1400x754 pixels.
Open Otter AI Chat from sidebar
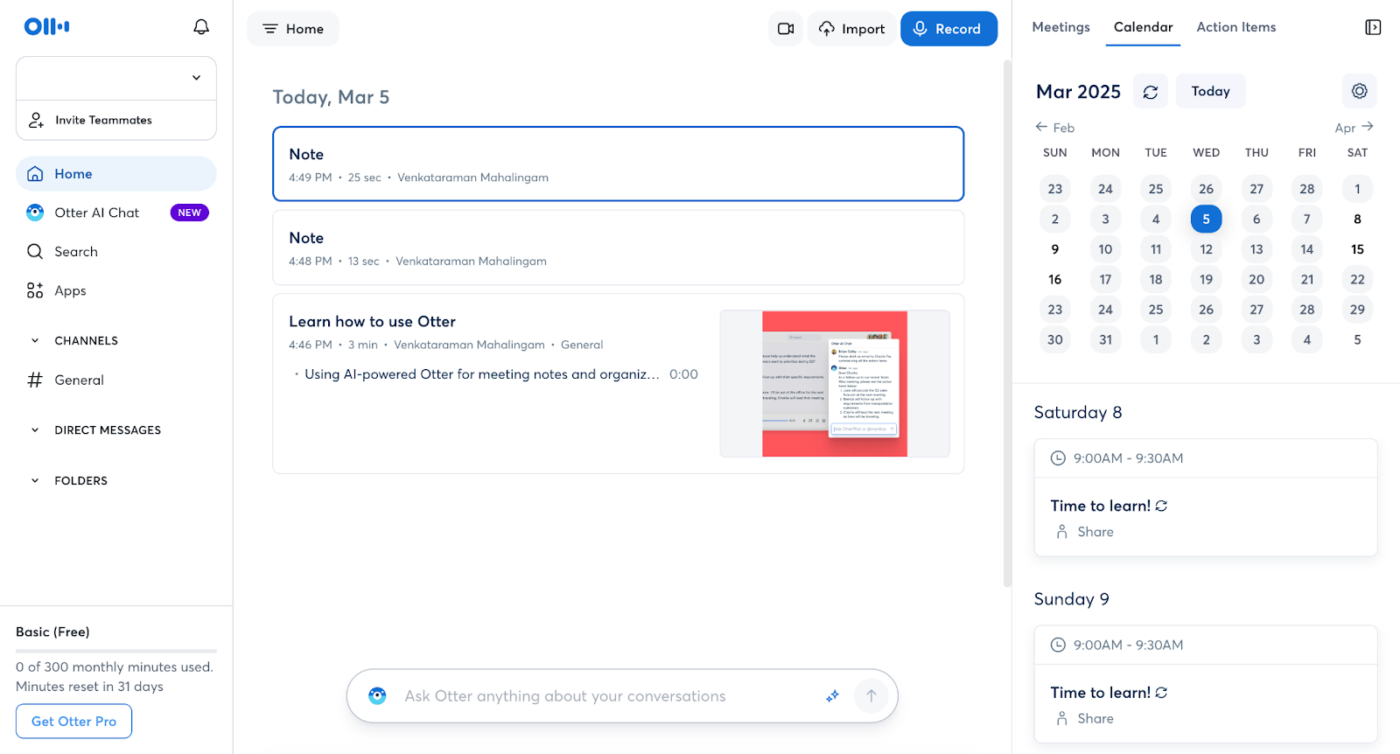(x=97, y=213)
